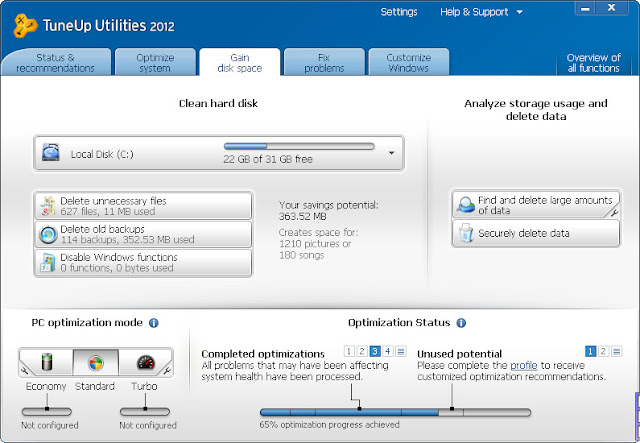The width and height of the screenshot is (640, 443).
Task: Click '22 GB of 31 GB free' text
Action: point(268,159)
